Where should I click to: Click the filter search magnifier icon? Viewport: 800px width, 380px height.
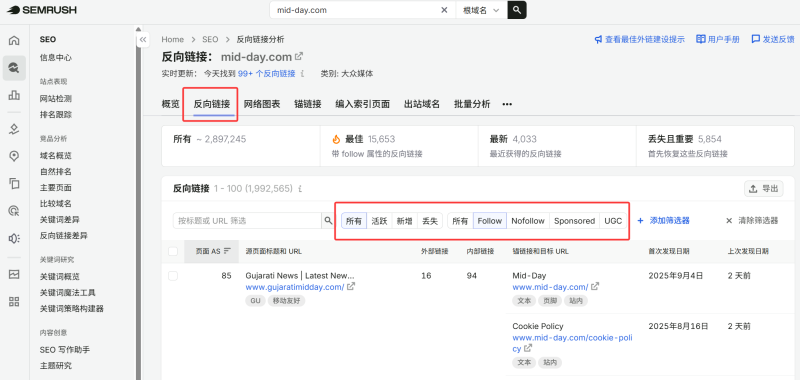[328, 220]
